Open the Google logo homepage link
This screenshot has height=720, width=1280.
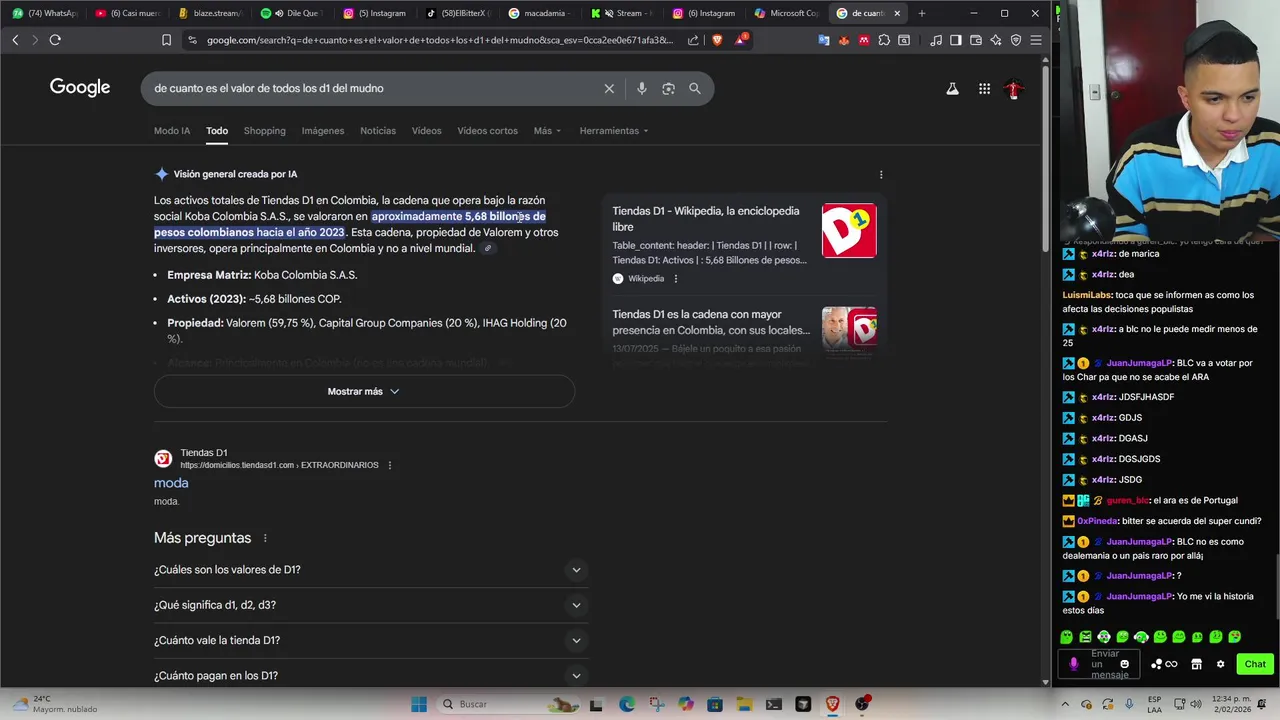pos(80,88)
